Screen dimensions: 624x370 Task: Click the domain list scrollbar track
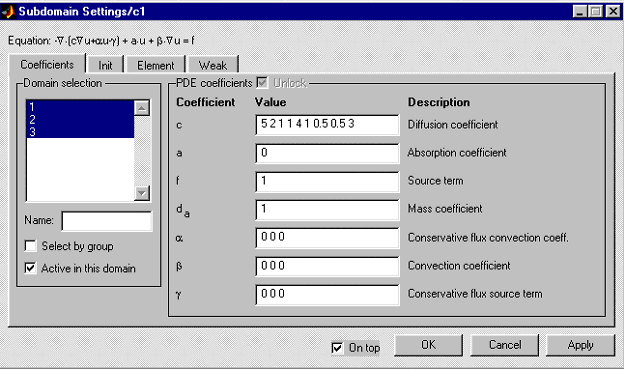(x=142, y=150)
